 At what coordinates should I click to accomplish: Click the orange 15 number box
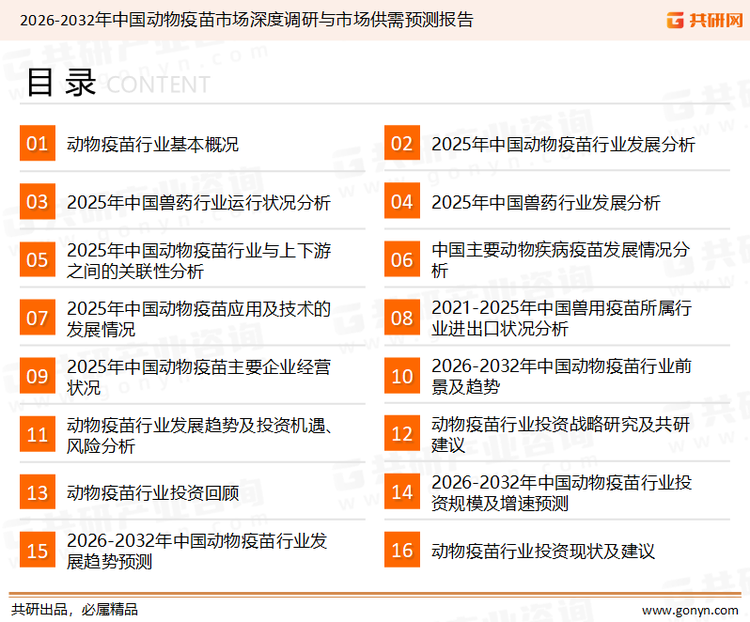[37, 550]
